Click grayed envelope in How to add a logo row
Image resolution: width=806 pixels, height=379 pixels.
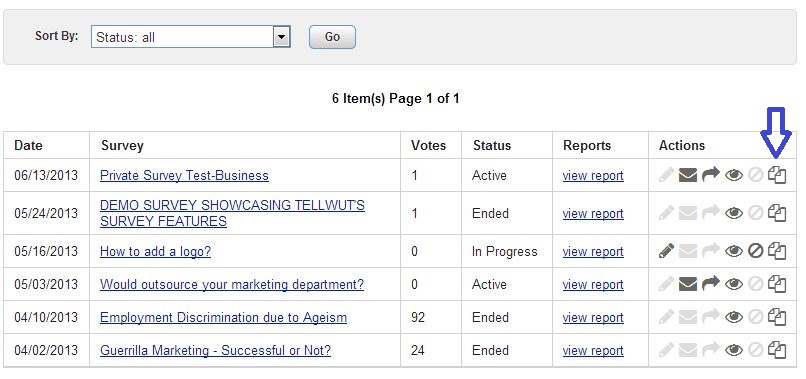[x=688, y=251]
